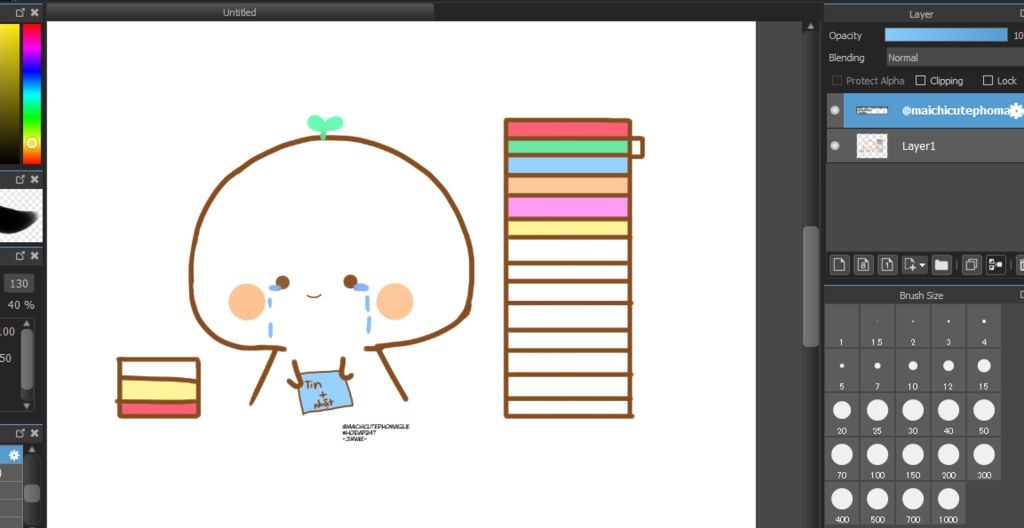
Task: Click the brush size field showing 130
Action: point(19,284)
